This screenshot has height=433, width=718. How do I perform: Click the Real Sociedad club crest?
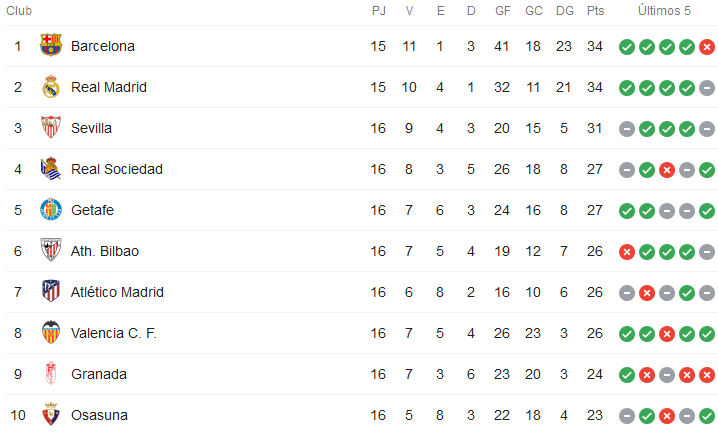point(51,168)
